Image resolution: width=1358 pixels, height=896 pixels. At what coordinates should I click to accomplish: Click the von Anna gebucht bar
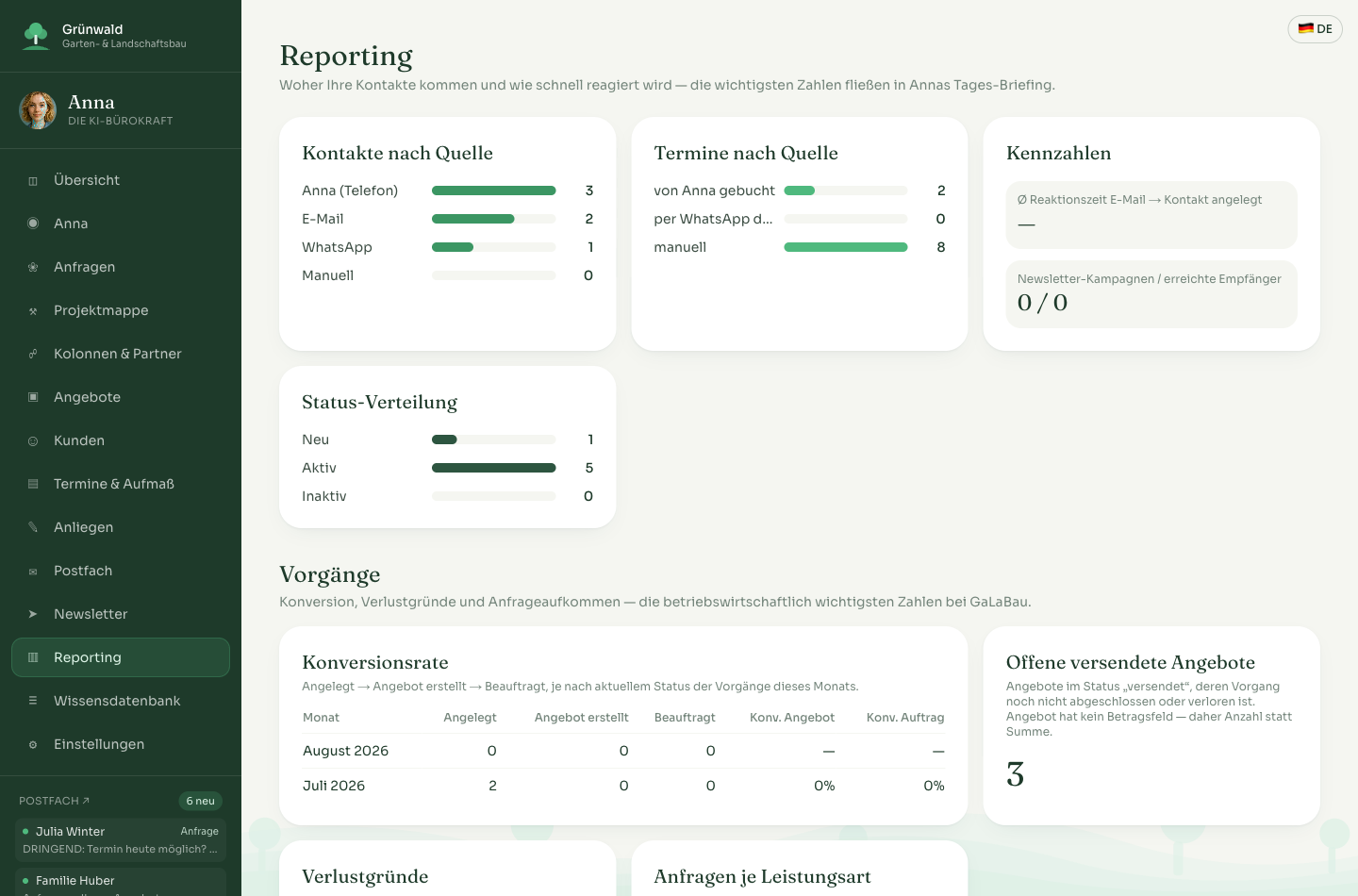click(x=846, y=191)
